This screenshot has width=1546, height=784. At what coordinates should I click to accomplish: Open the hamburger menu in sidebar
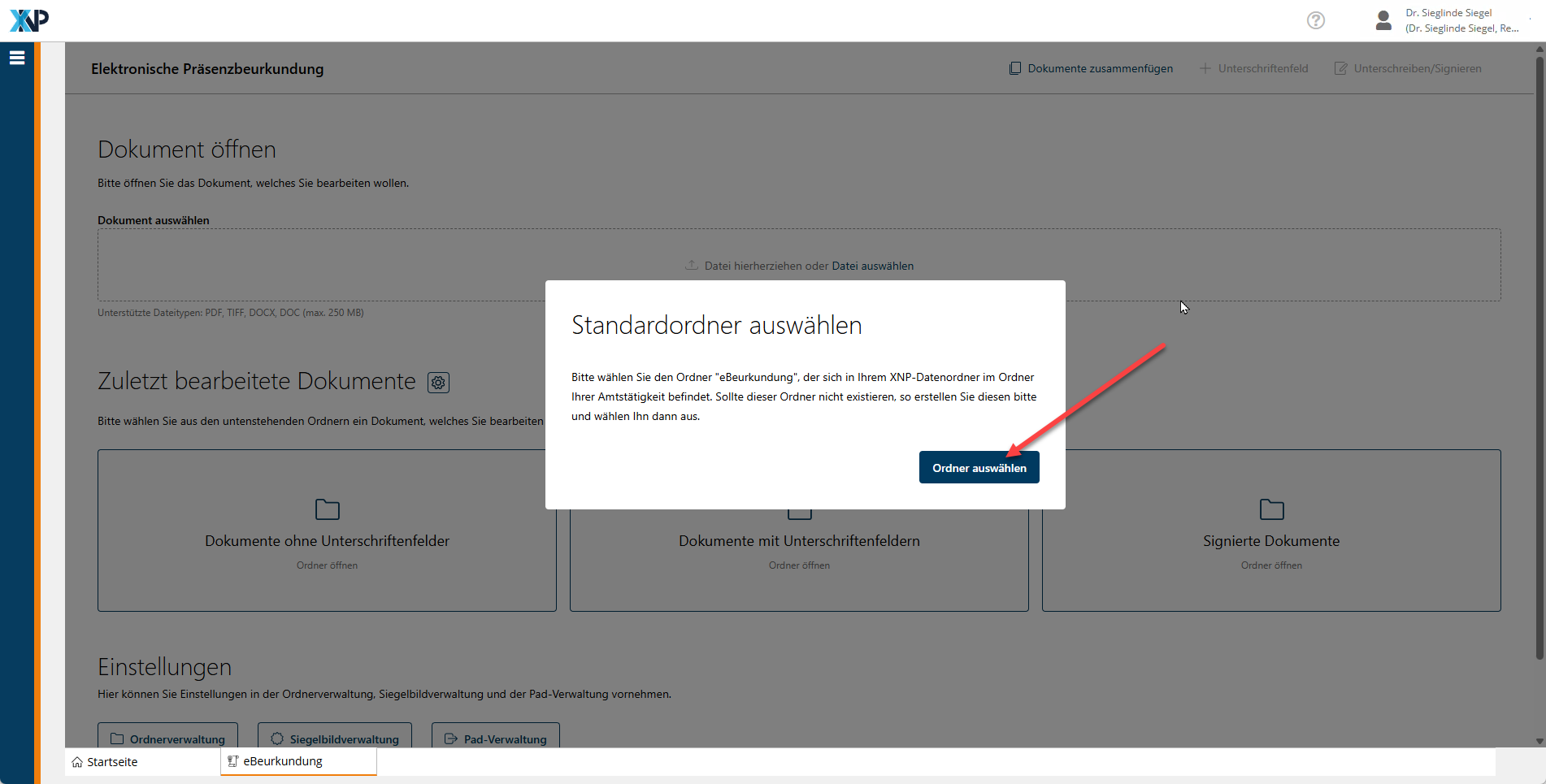[17, 58]
